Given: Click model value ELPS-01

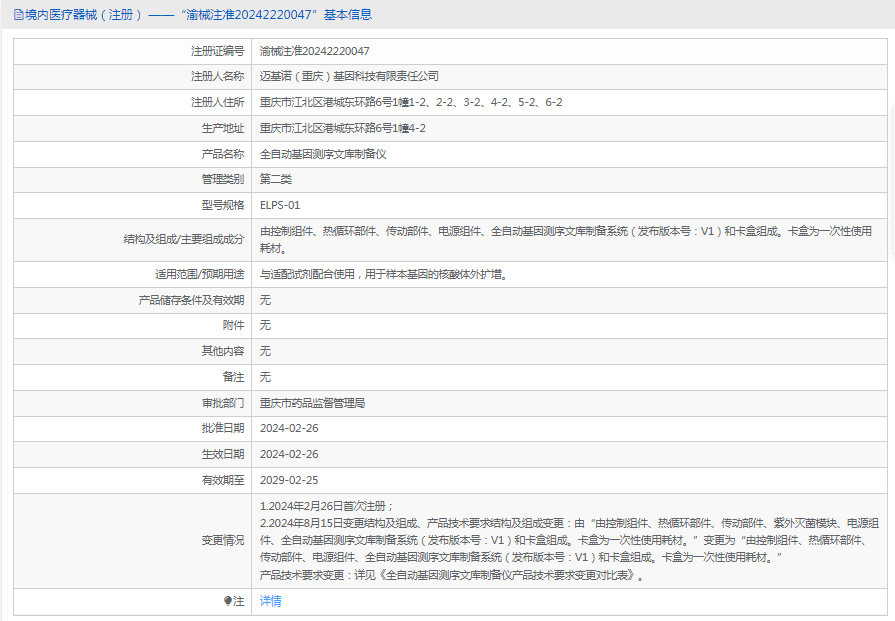Looking at the screenshot, I should [280, 205].
